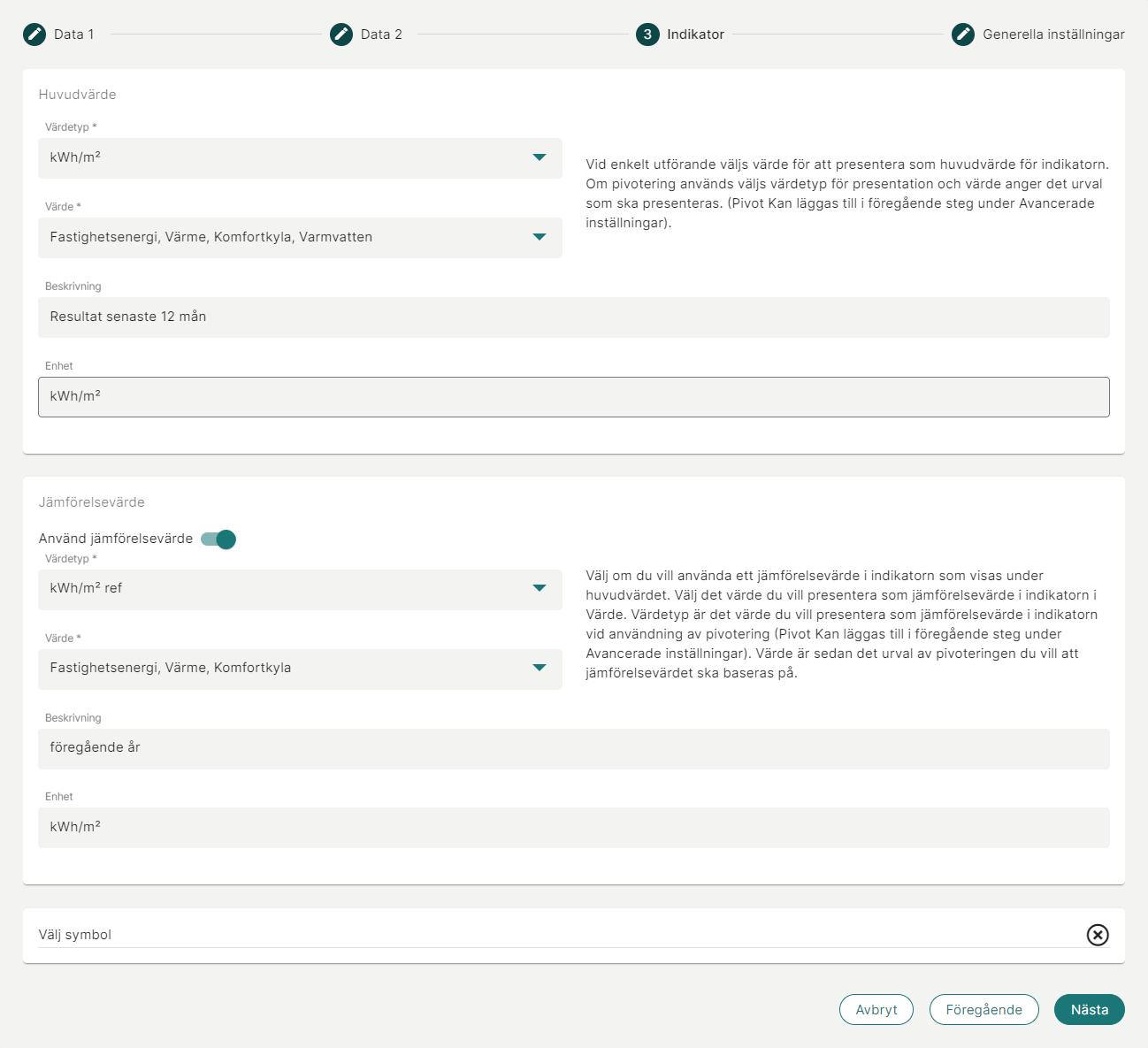Select the Indikator step label
This screenshot has width=1148, height=1048.
tap(695, 34)
